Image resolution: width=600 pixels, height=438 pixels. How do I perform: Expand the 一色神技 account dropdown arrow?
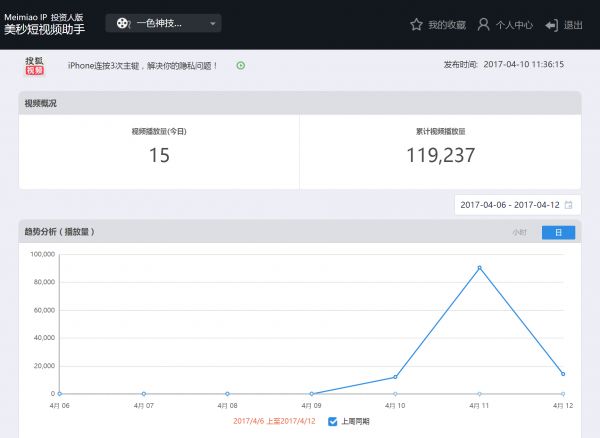click(x=210, y=23)
